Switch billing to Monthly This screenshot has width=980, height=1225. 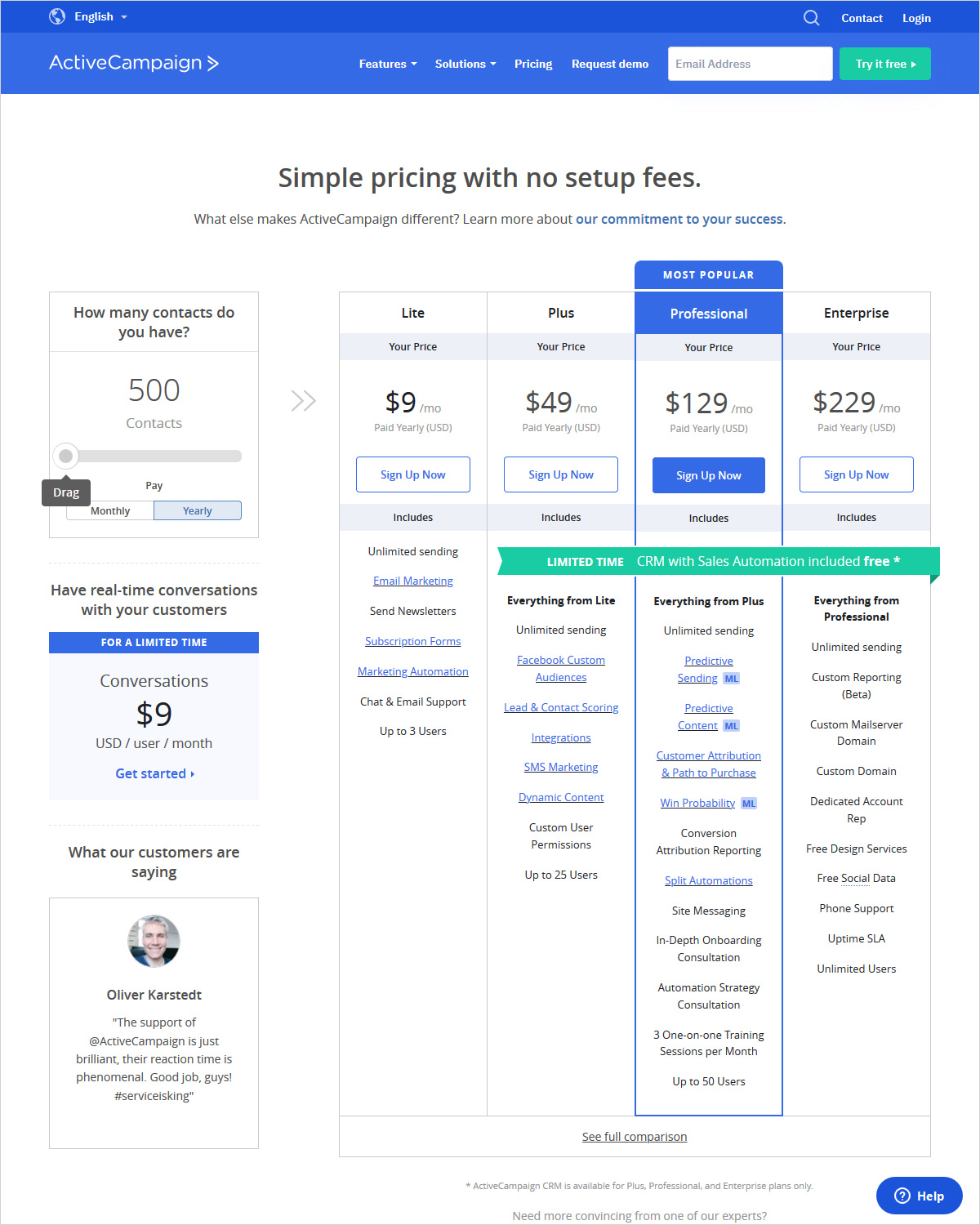click(x=110, y=511)
